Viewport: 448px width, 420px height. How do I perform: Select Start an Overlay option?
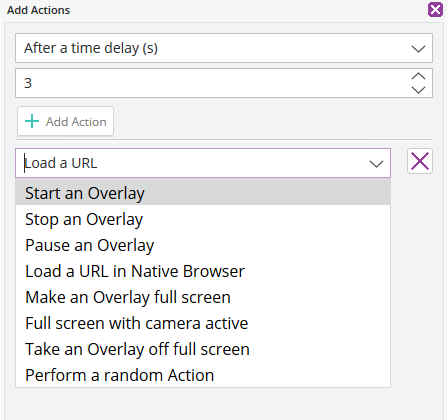pos(203,193)
